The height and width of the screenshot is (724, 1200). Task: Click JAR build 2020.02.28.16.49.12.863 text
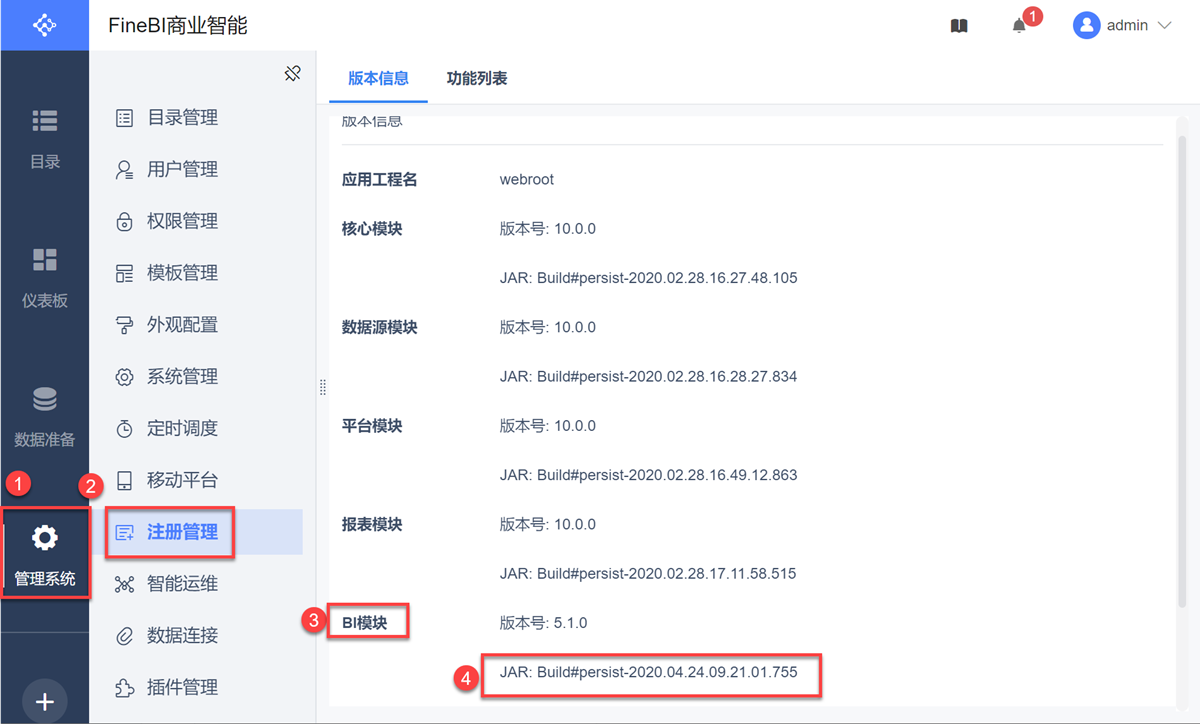pyautogui.click(x=649, y=475)
